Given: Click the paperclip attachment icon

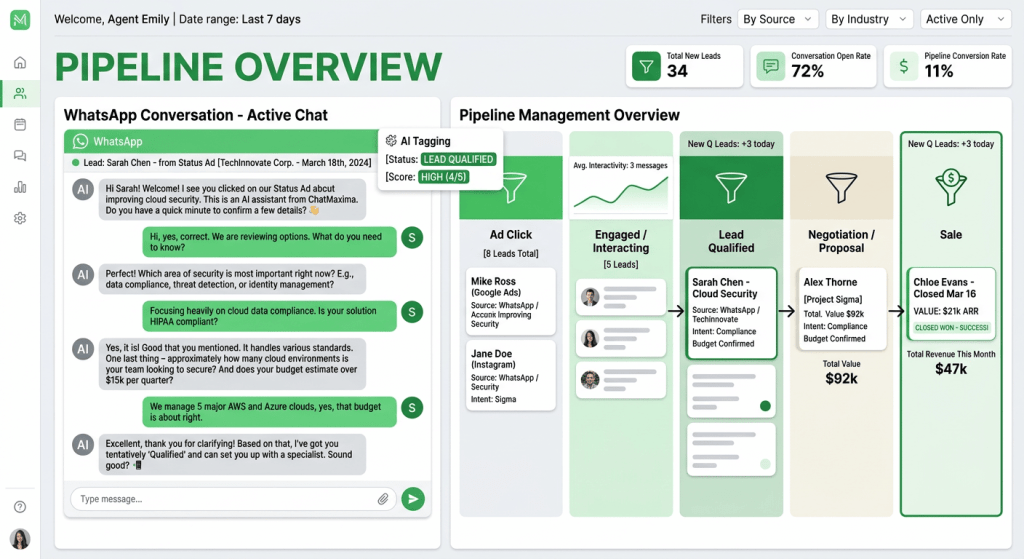Looking at the screenshot, I should (383, 499).
